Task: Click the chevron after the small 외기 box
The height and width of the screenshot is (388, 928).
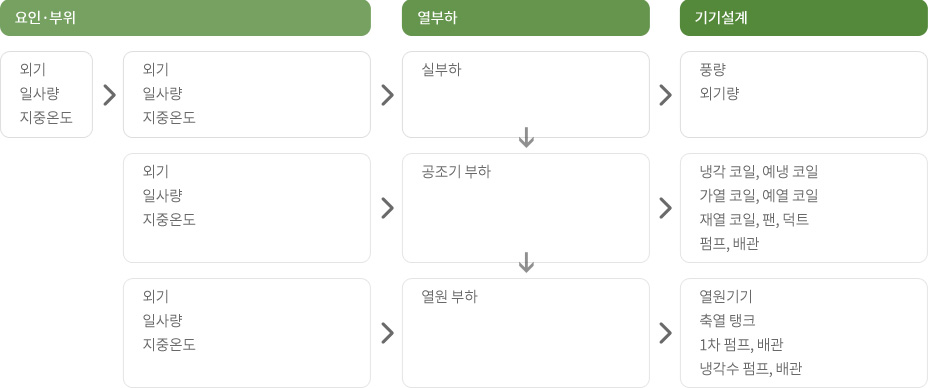Action: 109,95
